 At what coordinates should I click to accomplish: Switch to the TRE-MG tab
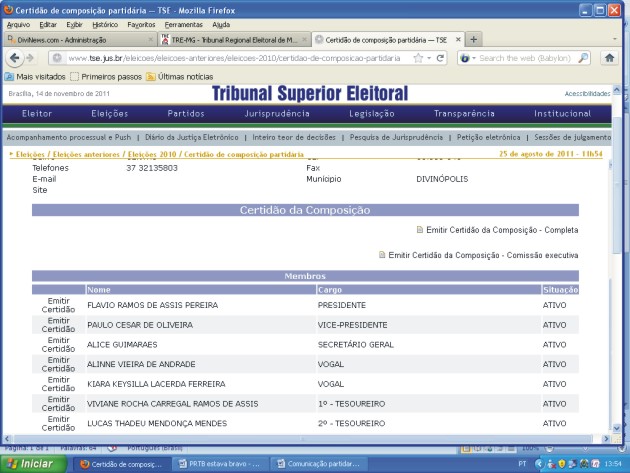234,39
